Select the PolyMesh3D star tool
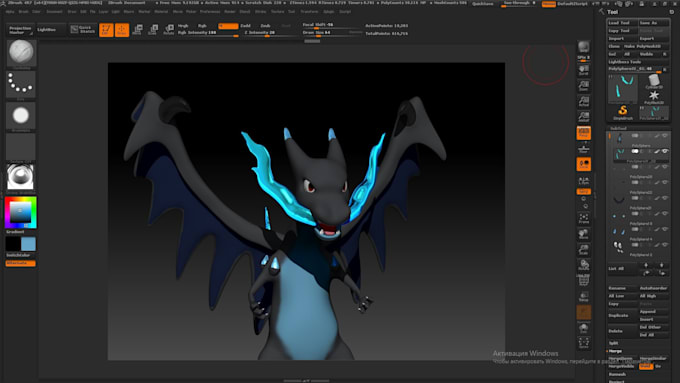 (654, 97)
